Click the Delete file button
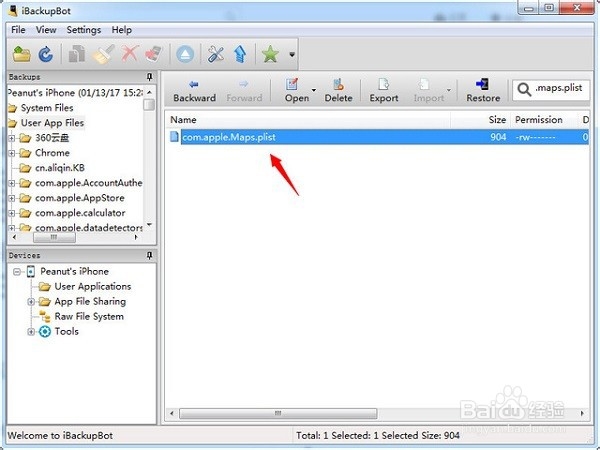The height and width of the screenshot is (450, 600). coord(338,91)
